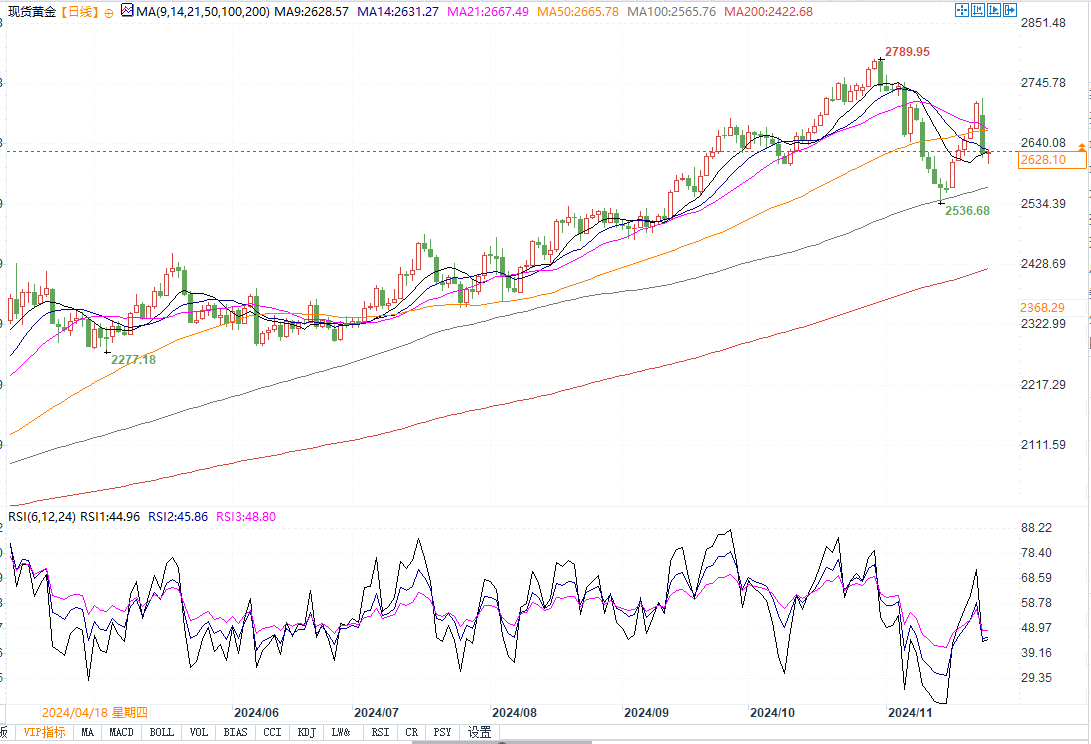Click the scroll-chart-right axis icon
Viewport: 1091px width, 744px height.
pyautogui.click(x=996, y=10)
